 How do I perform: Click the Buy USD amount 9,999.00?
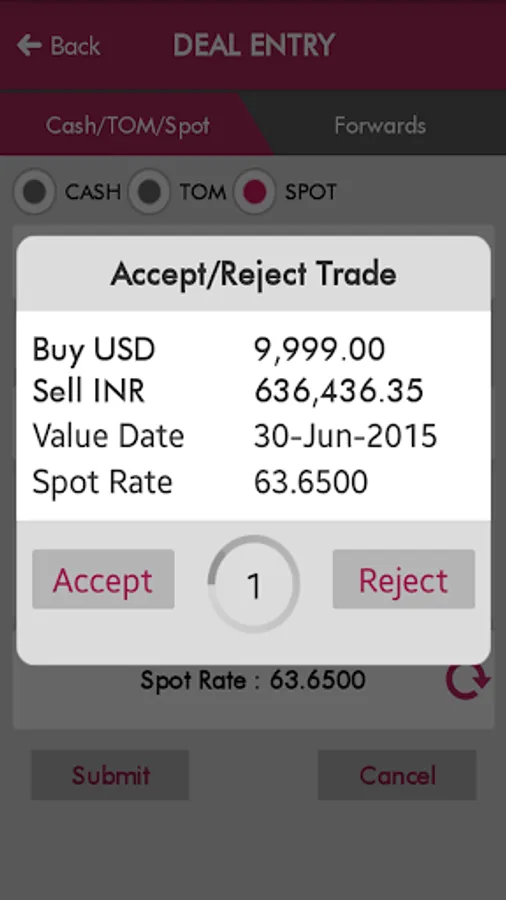coord(320,350)
